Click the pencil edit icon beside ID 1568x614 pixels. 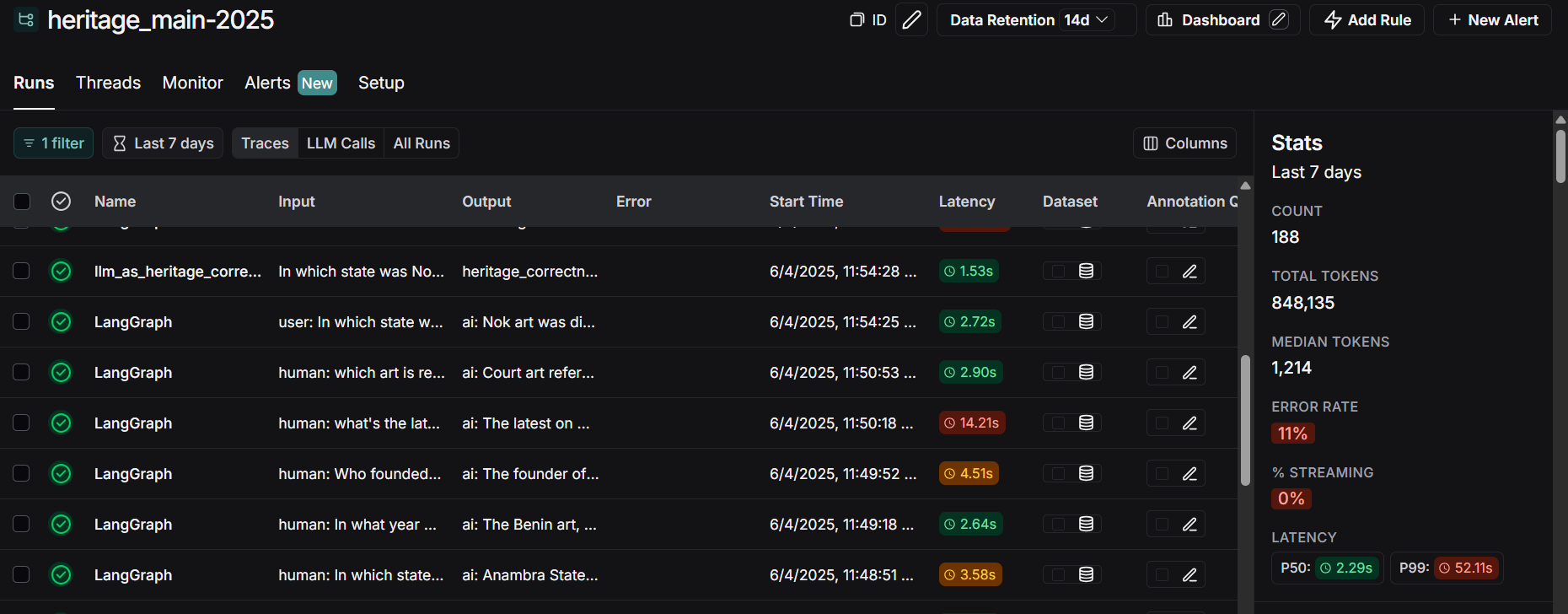pos(911,20)
